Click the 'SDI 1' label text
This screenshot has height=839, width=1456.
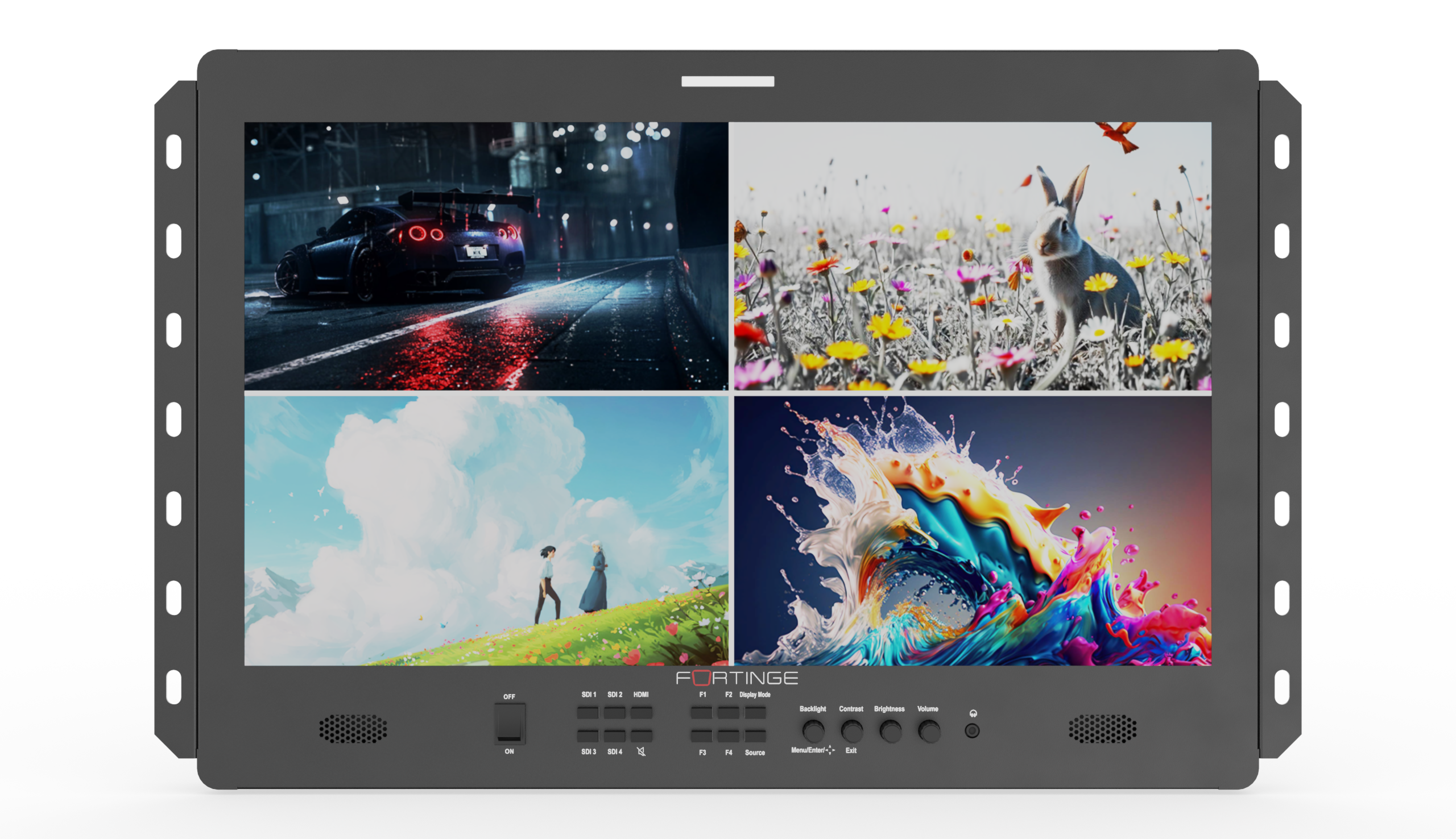click(x=589, y=695)
